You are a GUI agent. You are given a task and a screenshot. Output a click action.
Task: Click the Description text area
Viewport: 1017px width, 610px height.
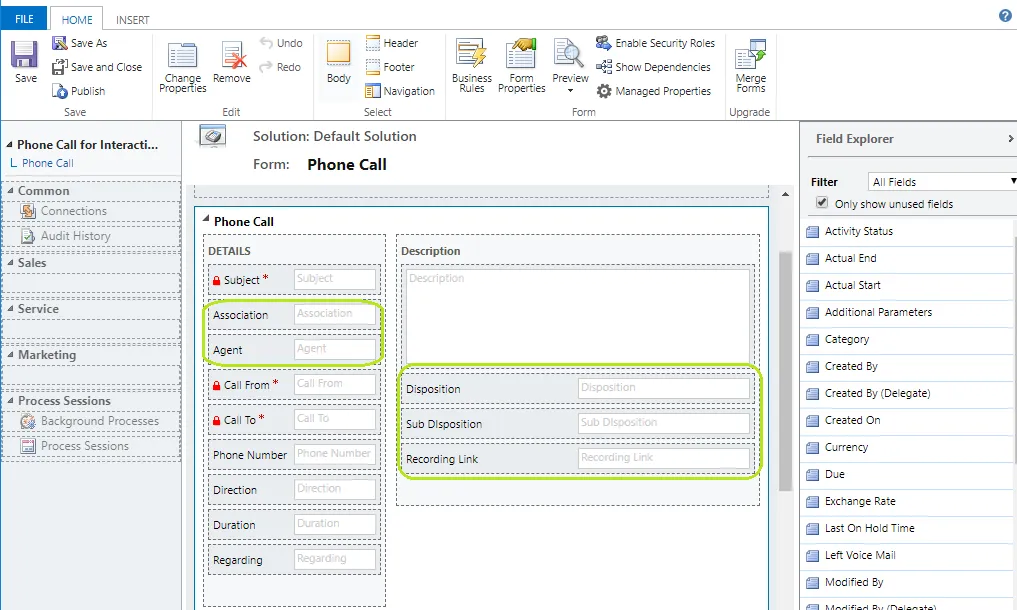pyautogui.click(x=577, y=315)
